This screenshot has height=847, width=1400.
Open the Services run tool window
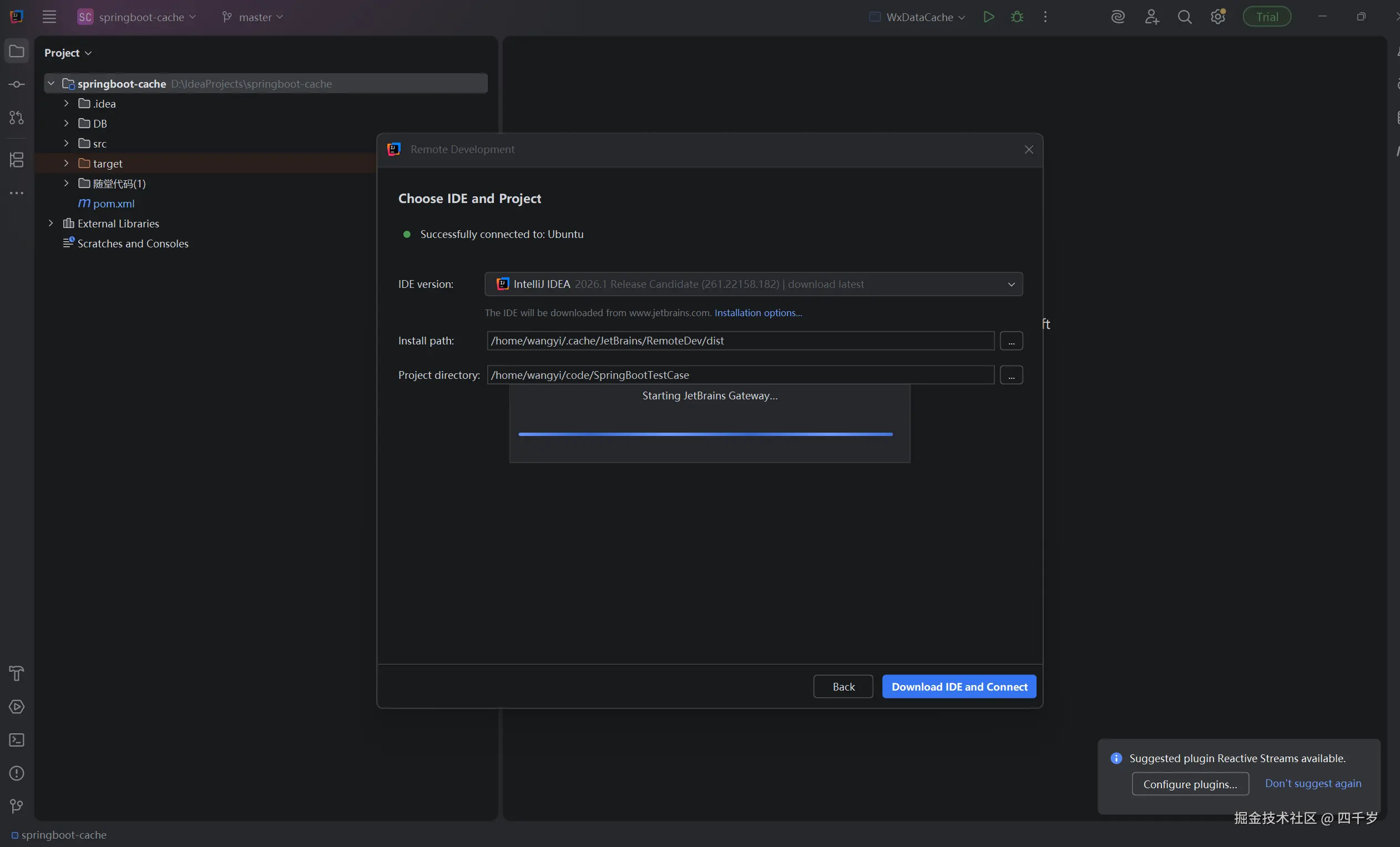(17, 707)
